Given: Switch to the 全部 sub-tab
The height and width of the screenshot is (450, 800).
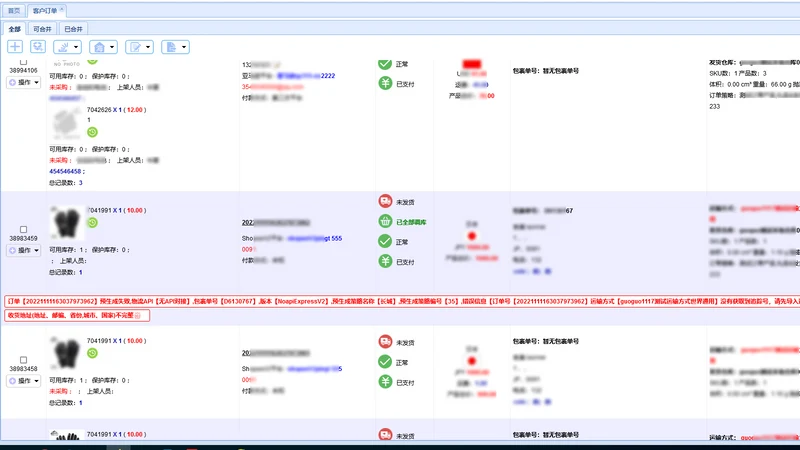Looking at the screenshot, I should (15, 29).
